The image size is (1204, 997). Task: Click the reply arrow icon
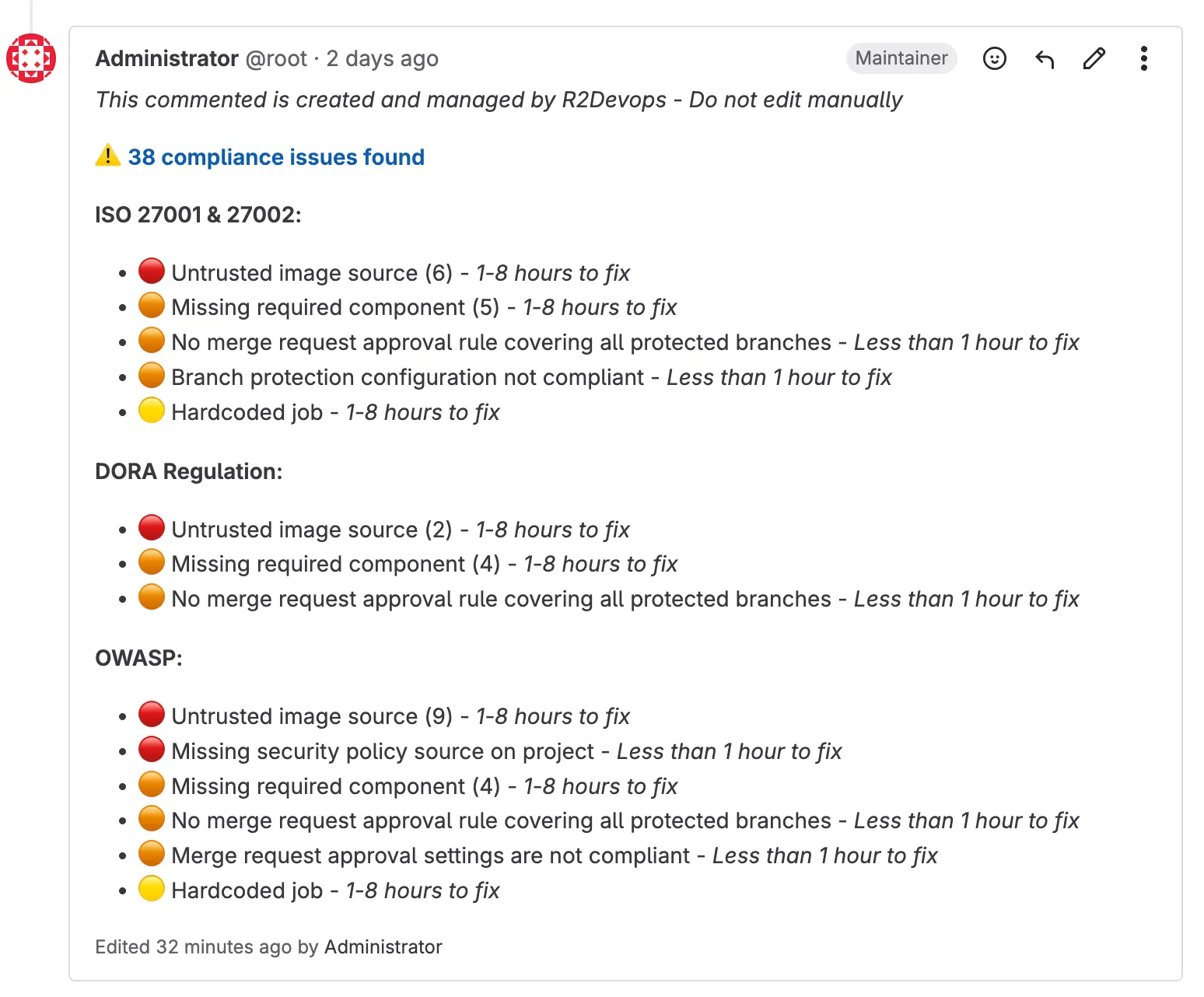click(x=1044, y=58)
